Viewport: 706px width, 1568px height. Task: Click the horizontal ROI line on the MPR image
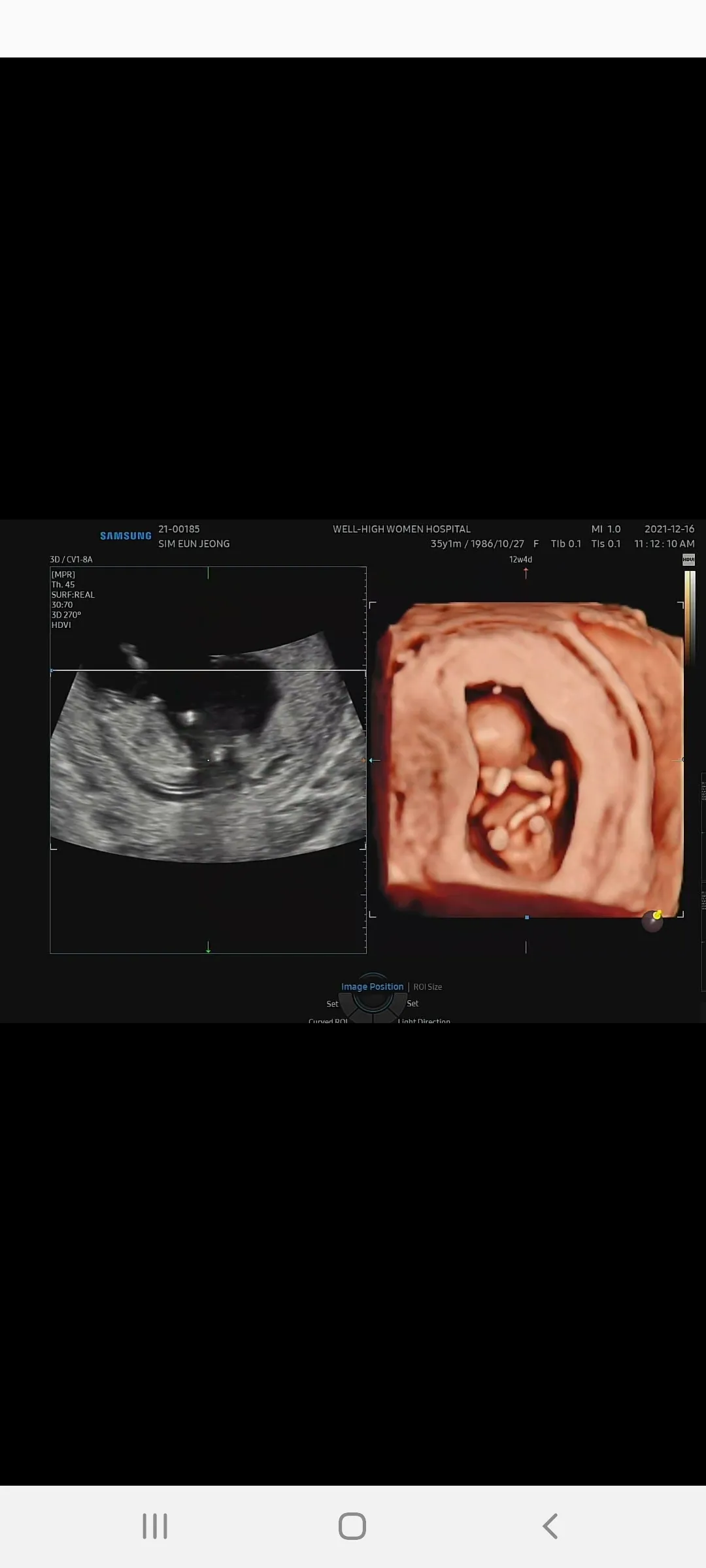point(208,670)
